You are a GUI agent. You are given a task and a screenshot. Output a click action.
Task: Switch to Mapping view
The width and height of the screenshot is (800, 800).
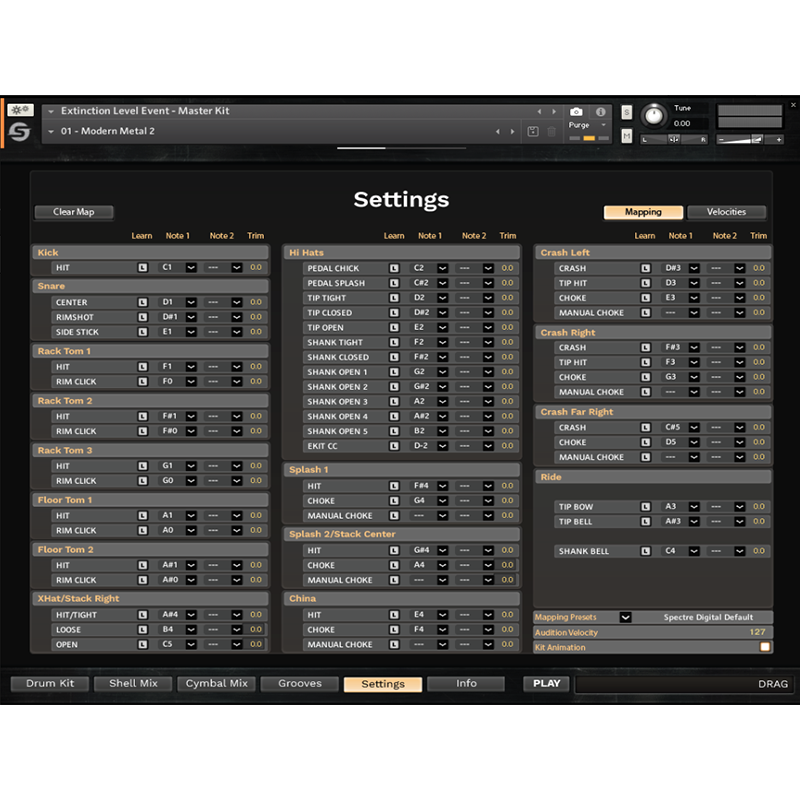pyautogui.click(x=643, y=212)
